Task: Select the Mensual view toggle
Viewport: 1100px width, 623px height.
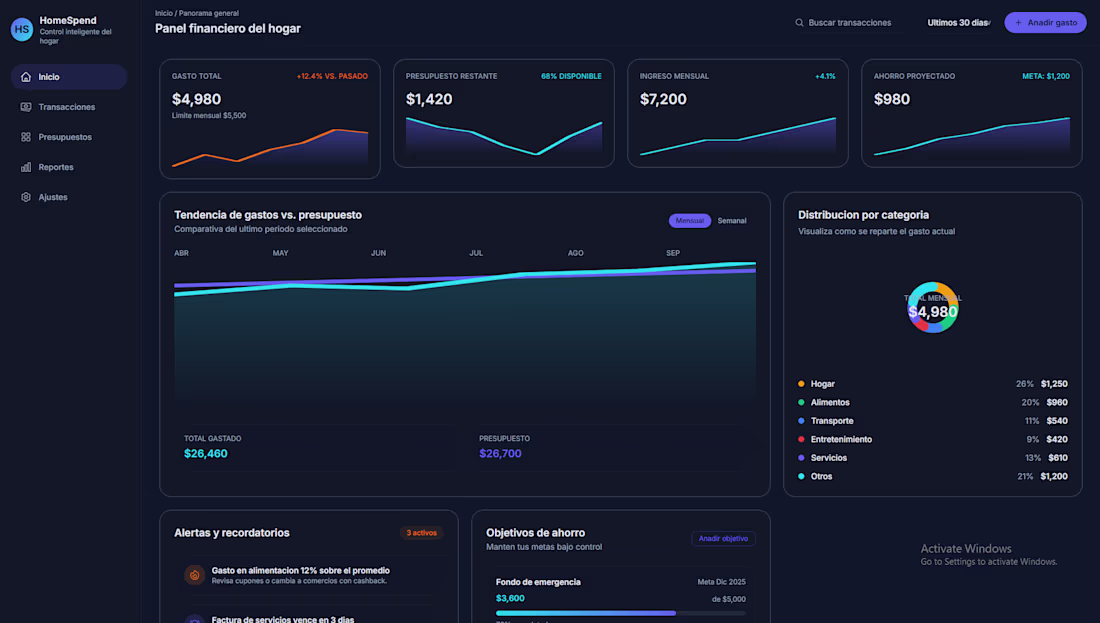Action: click(x=690, y=221)
